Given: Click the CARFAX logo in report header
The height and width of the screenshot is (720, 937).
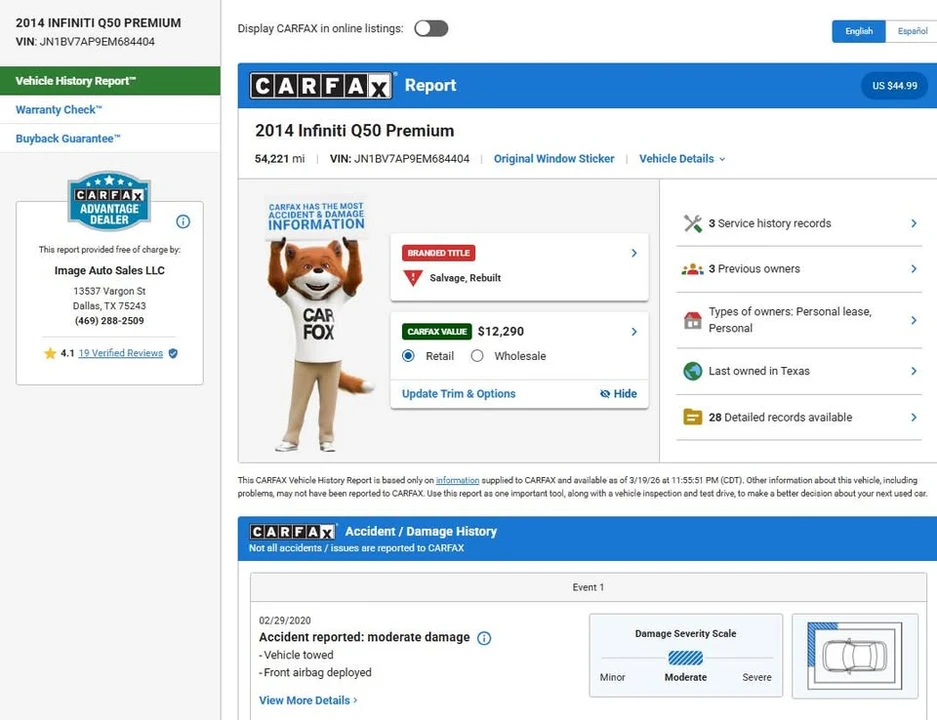Looking at the screenshot, I should pyautogui.click(x=321, y=86).
